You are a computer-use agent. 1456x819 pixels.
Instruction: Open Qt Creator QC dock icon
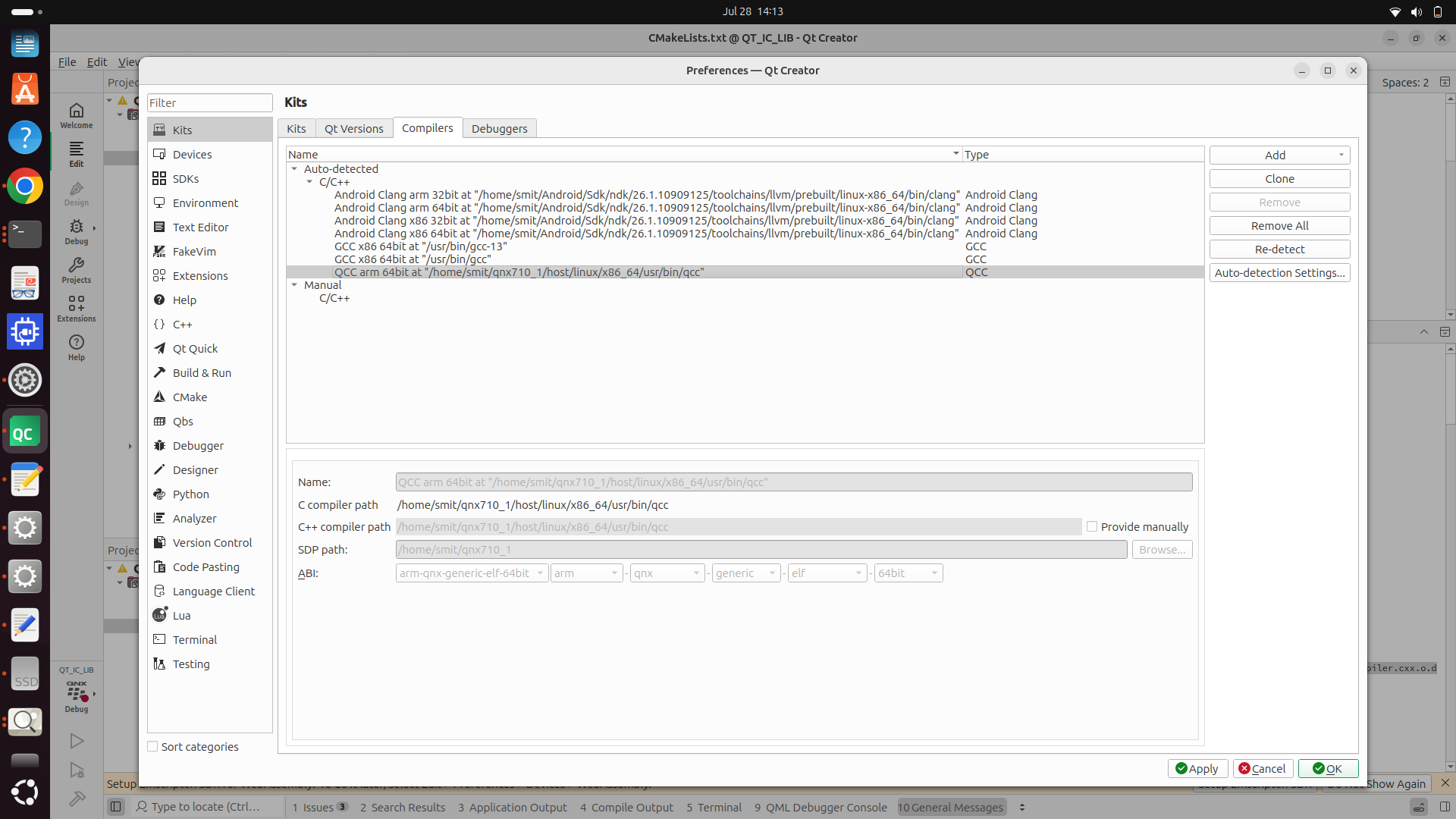click(x=25, y=432)
